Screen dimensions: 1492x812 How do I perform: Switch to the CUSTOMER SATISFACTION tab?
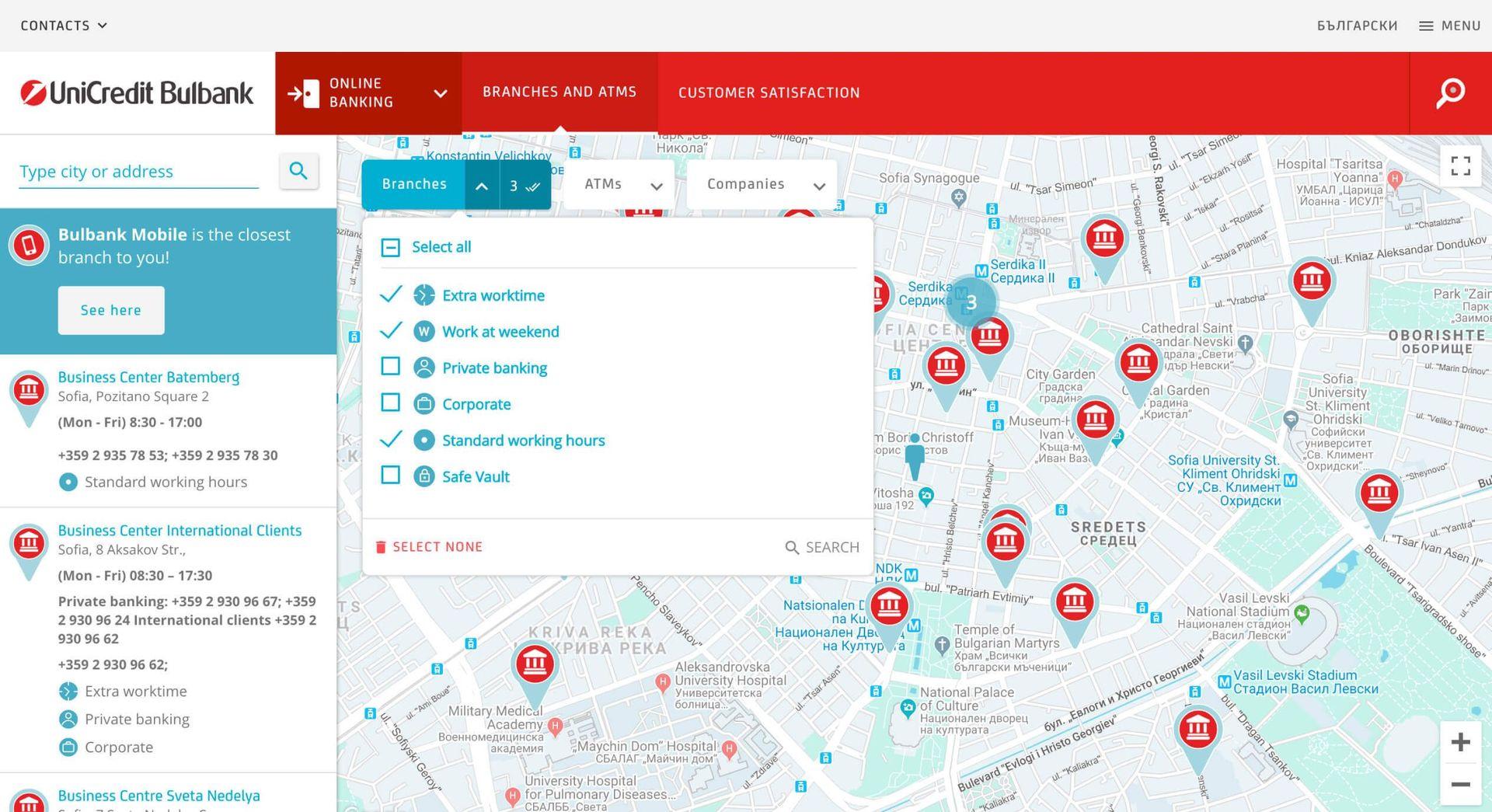[769, 92]
